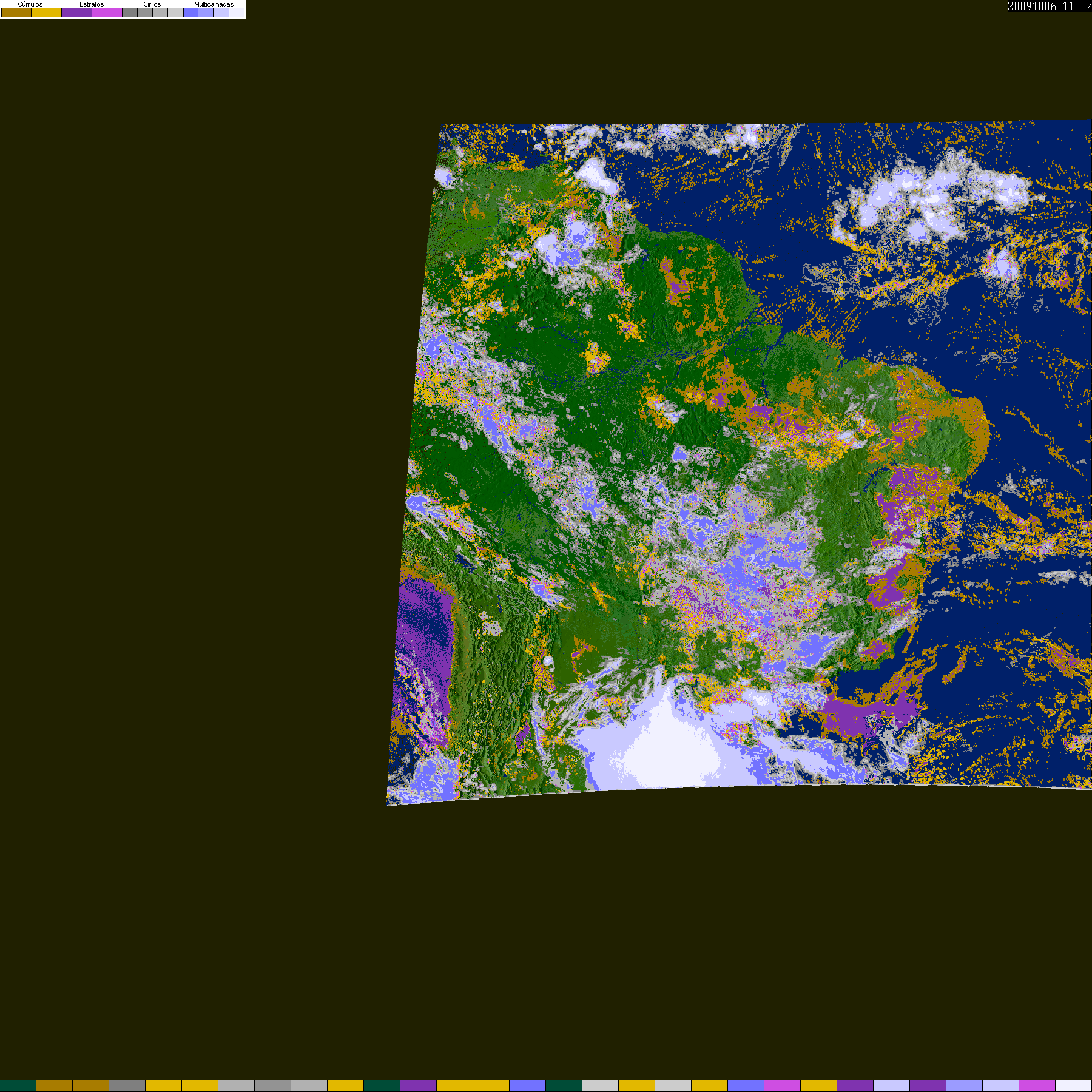This screenshot has height=1092, width=1092.
Task: Click rightmost white cell in bottom strip
Action: pos(1074,1086)
